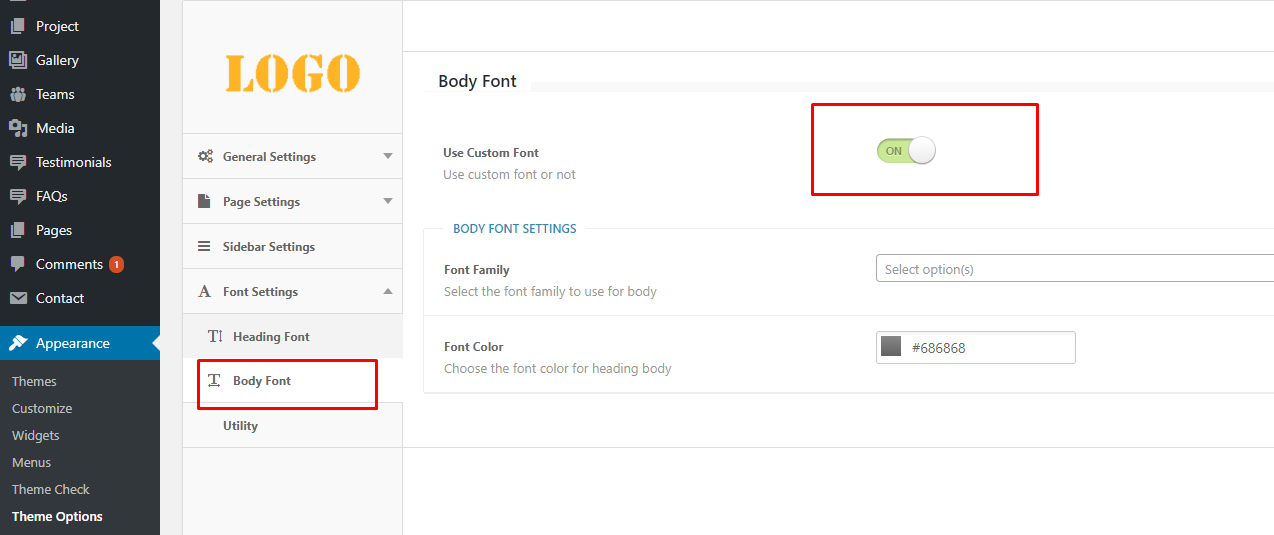Open the Heading Font settings tab

tap(270, 337)
